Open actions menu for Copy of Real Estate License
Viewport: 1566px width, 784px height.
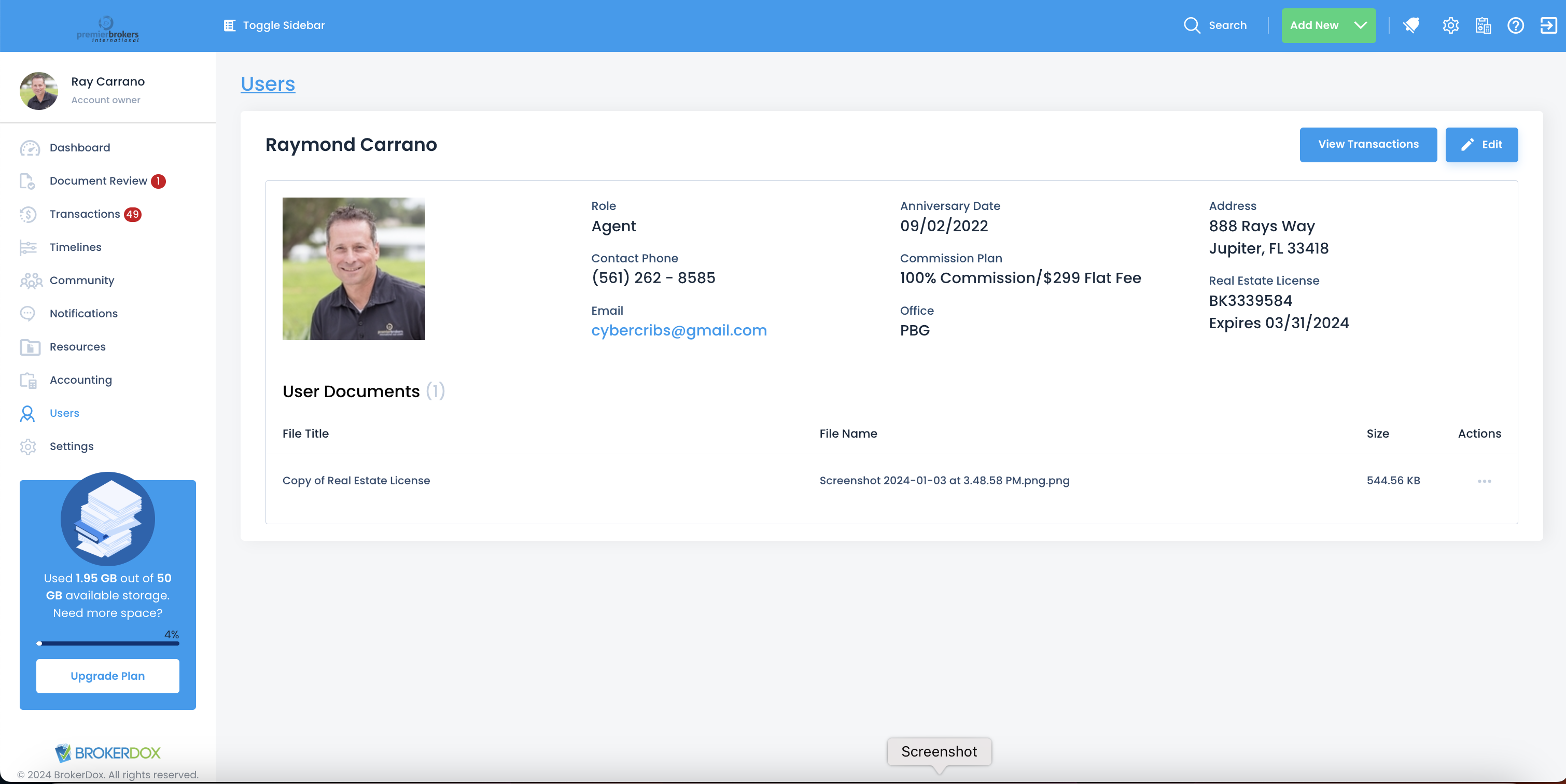point(1485,481)
